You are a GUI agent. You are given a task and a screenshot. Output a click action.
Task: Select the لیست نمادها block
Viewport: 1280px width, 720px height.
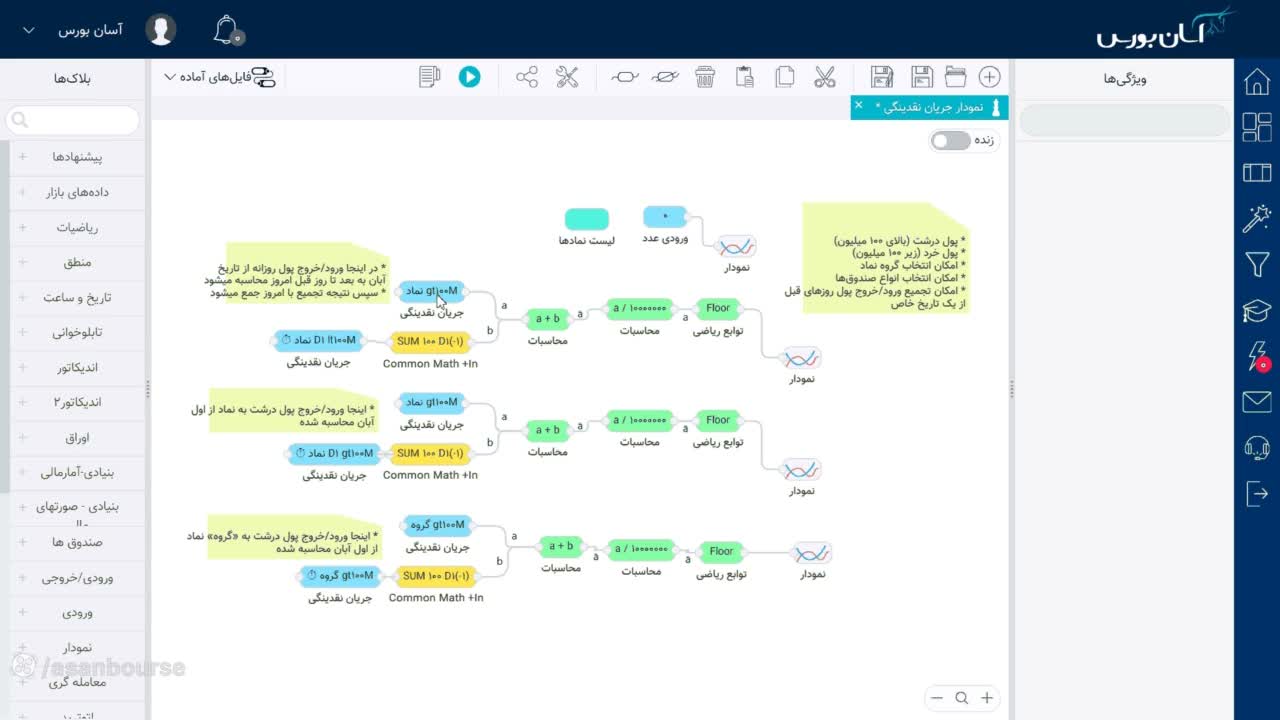pos(587,219)
